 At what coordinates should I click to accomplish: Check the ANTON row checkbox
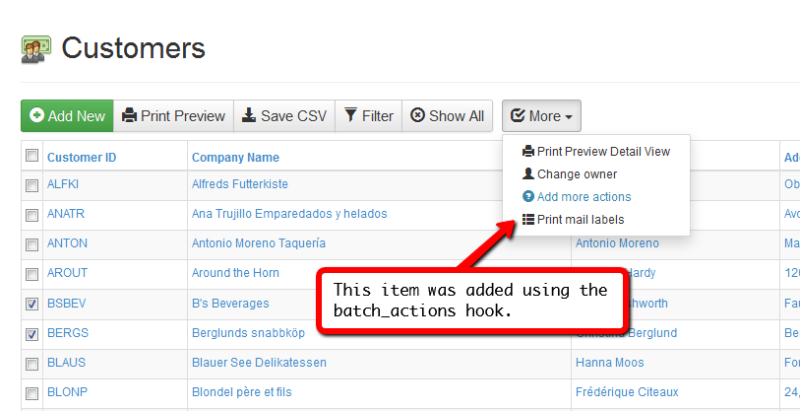pyautogui.click(x=32, y=244)
